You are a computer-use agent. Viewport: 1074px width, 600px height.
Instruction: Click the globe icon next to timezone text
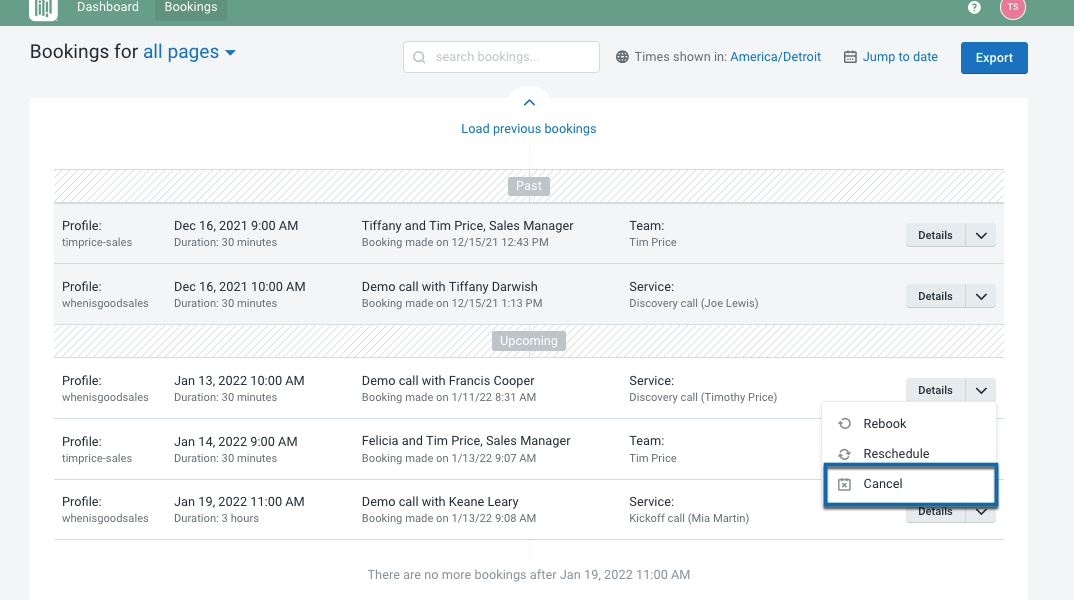621,57
